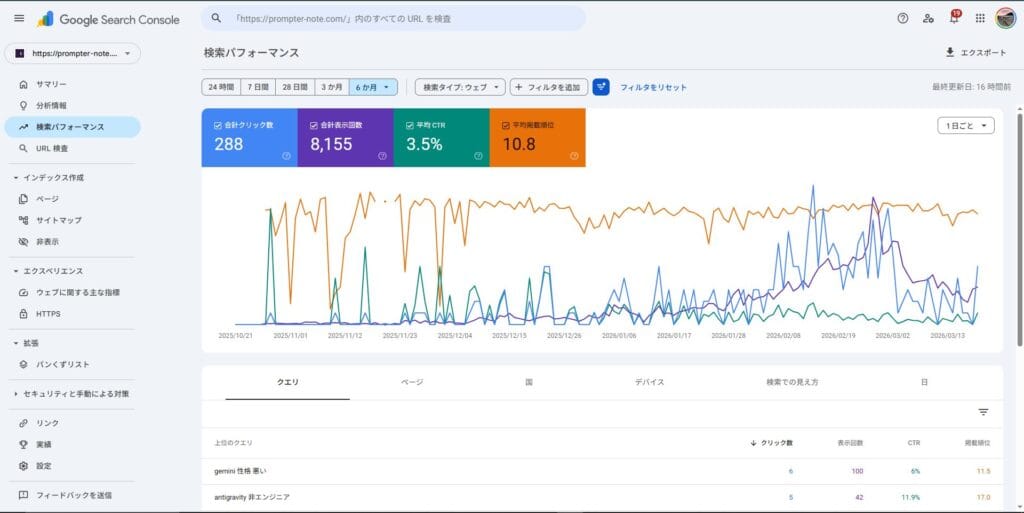
Task: Select the デバイス tab
Action: (x=648, y=382)
